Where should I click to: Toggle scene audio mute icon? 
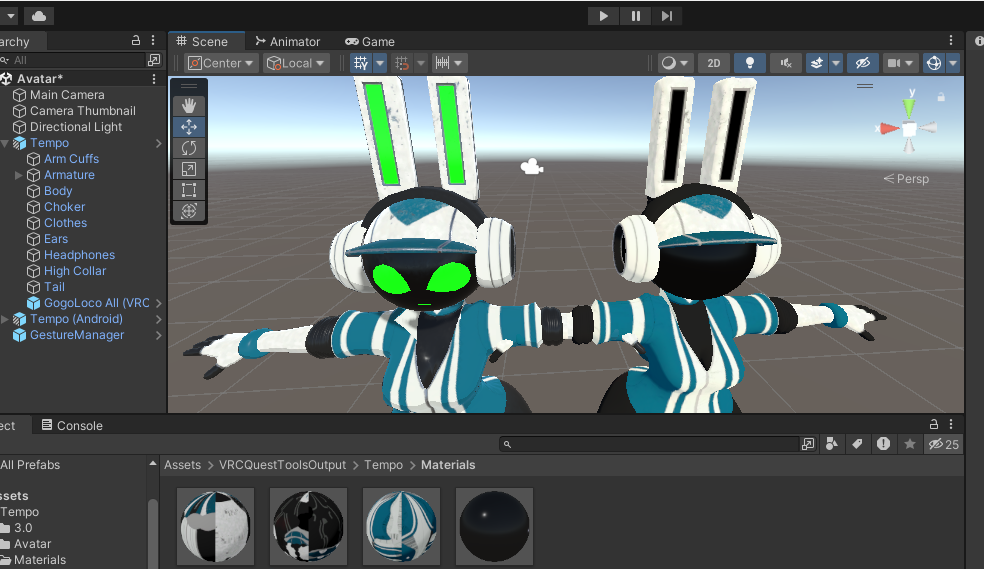[786, 63]
